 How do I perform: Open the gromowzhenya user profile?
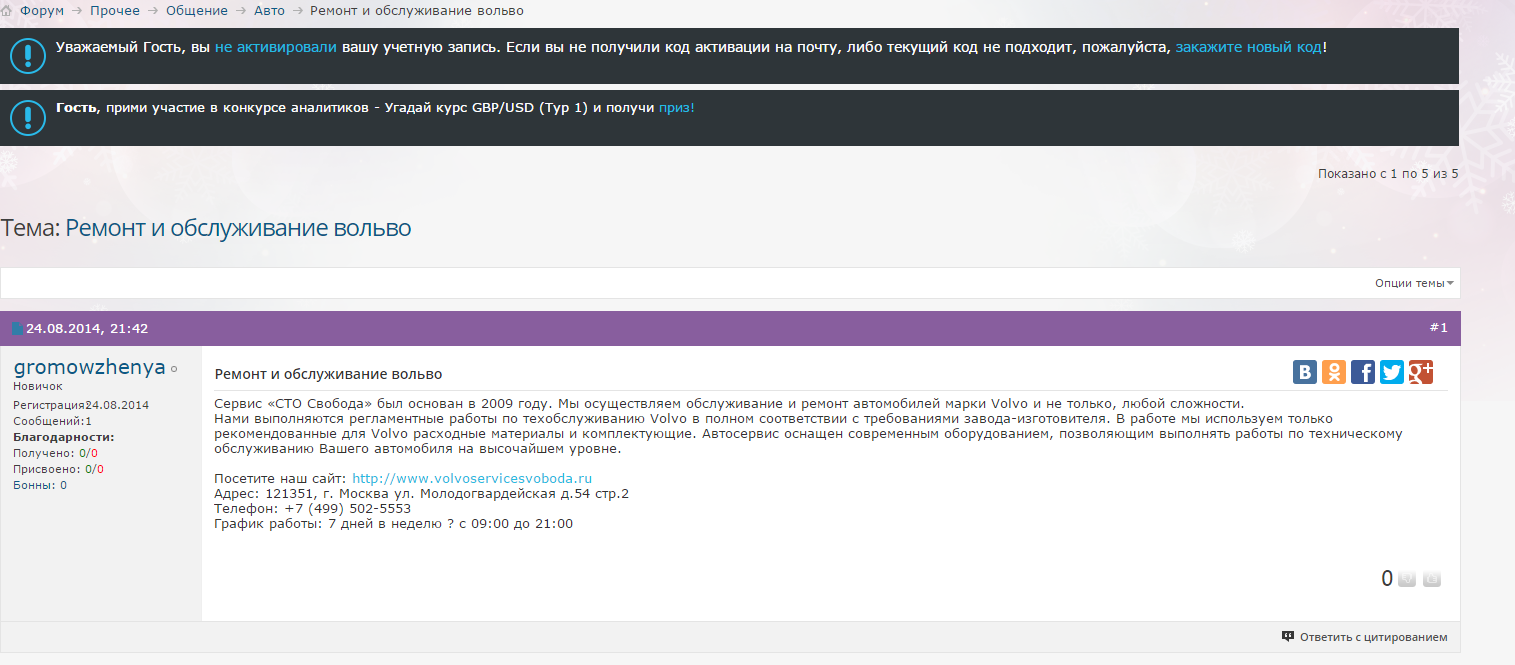click(90, 367)
